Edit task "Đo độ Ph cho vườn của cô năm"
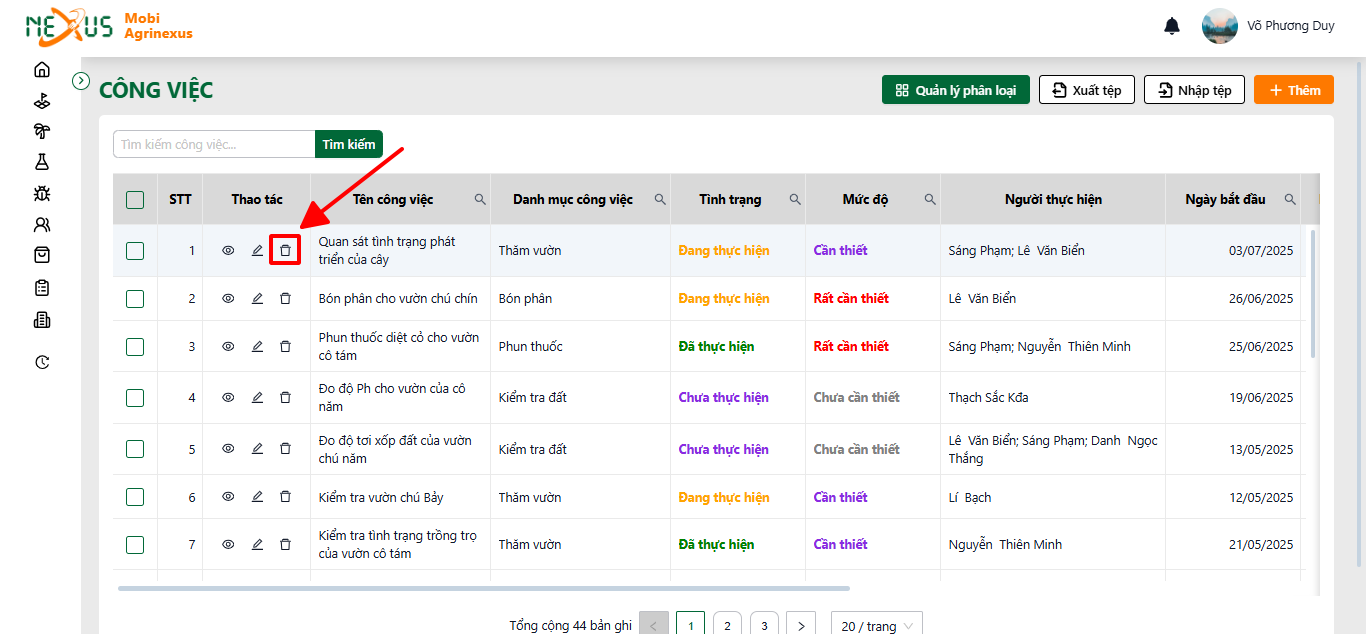Image resolution: width=1366 pixels, height=634 pixels. 257,397
